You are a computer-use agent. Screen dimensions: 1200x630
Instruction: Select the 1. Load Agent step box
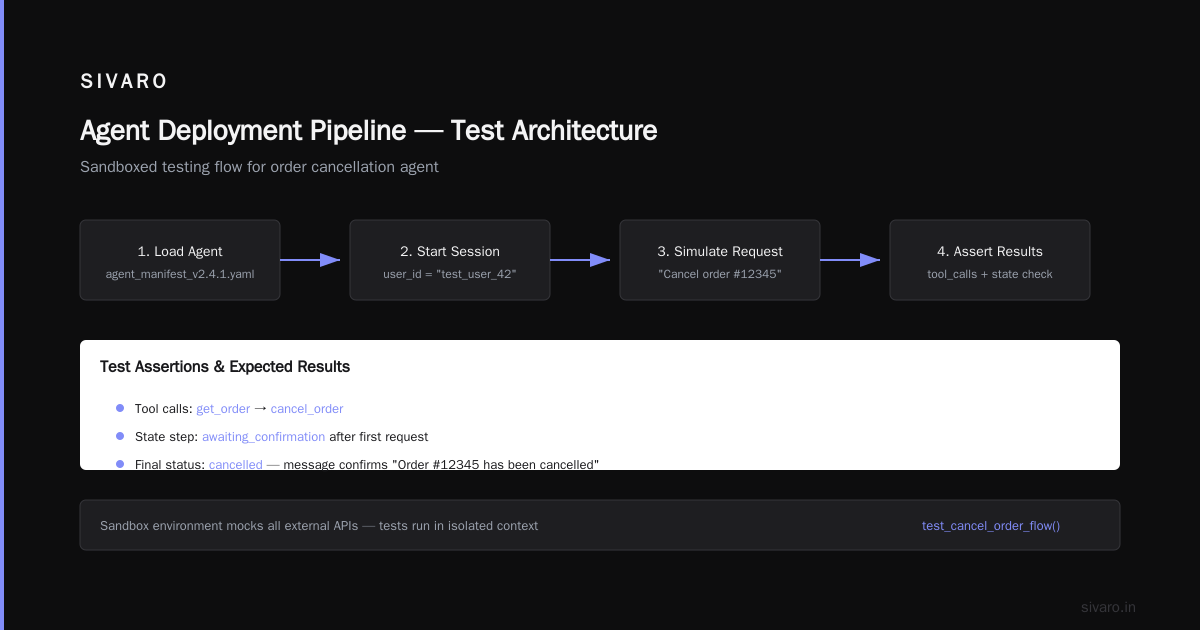point(180,260)
